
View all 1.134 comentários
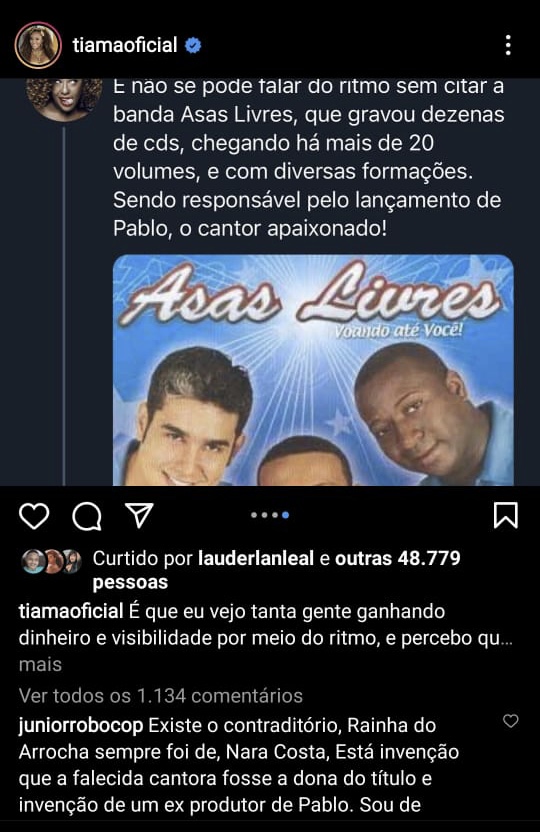161,695
